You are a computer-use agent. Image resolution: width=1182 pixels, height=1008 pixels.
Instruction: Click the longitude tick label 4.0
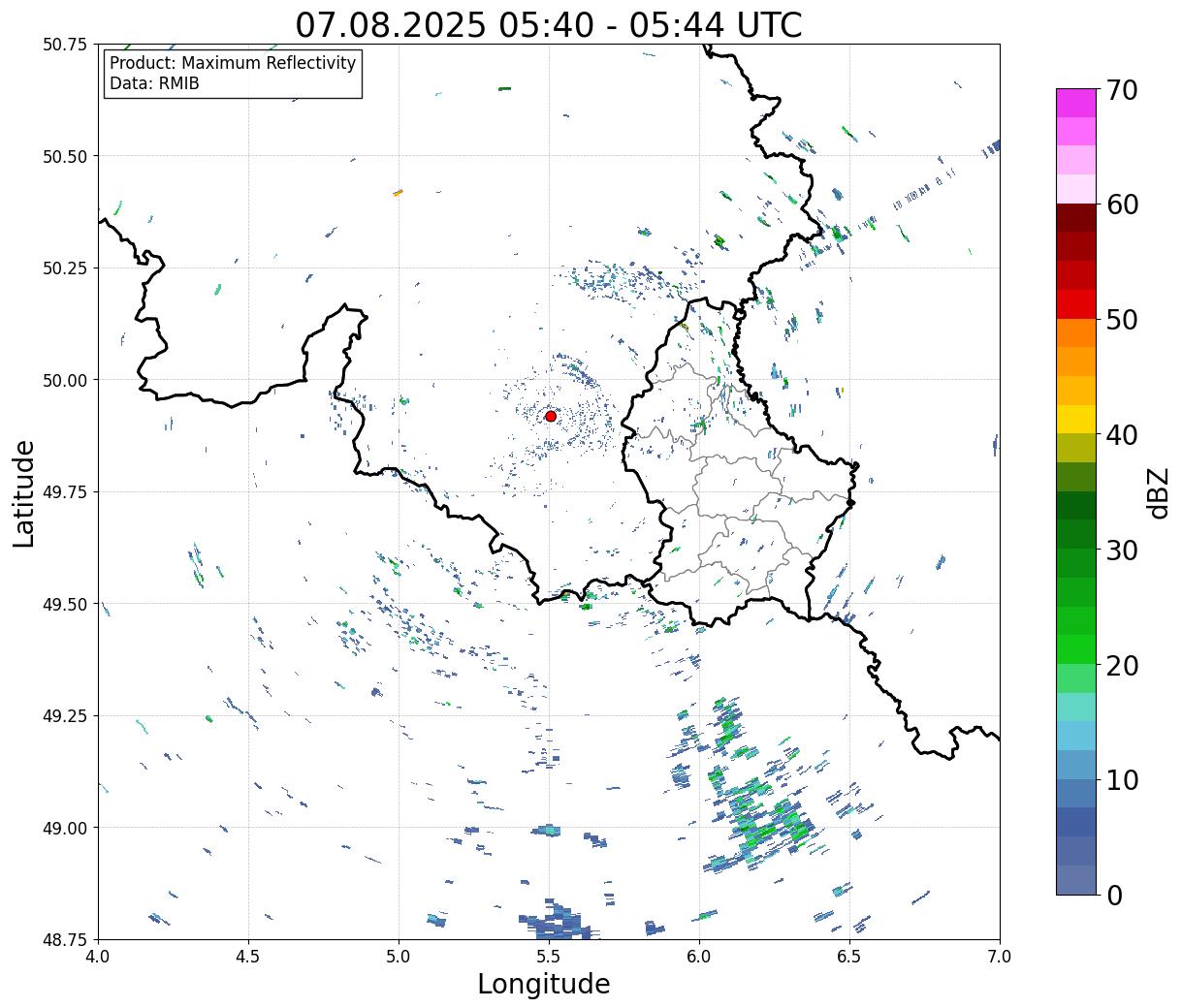pyautogui.click(x=98, y=956)
